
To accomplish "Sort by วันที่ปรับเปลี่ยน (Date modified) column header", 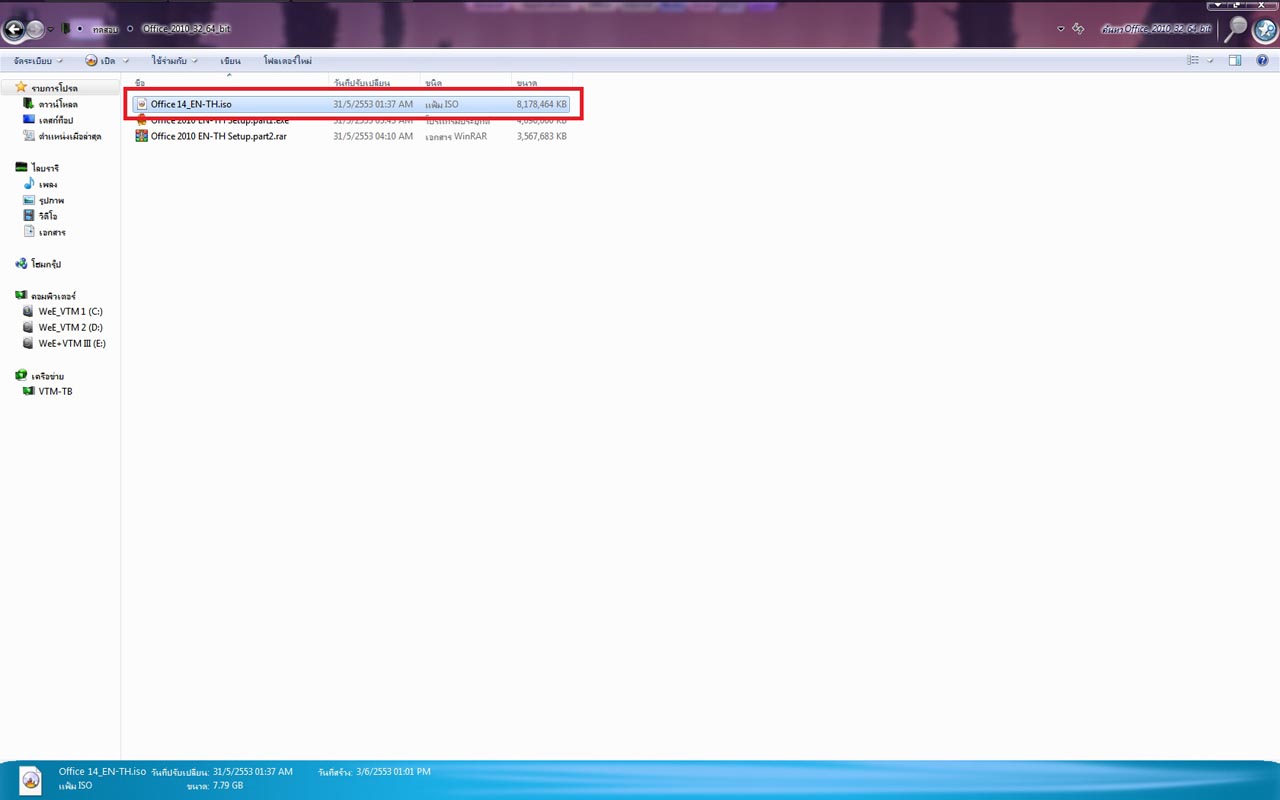I will pyautogui.click(x=375, y=82).
